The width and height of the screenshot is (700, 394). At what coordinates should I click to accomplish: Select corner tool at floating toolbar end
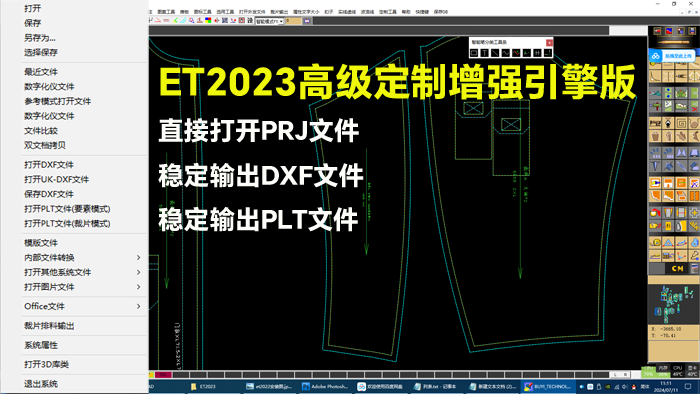[x=548, y=53]
